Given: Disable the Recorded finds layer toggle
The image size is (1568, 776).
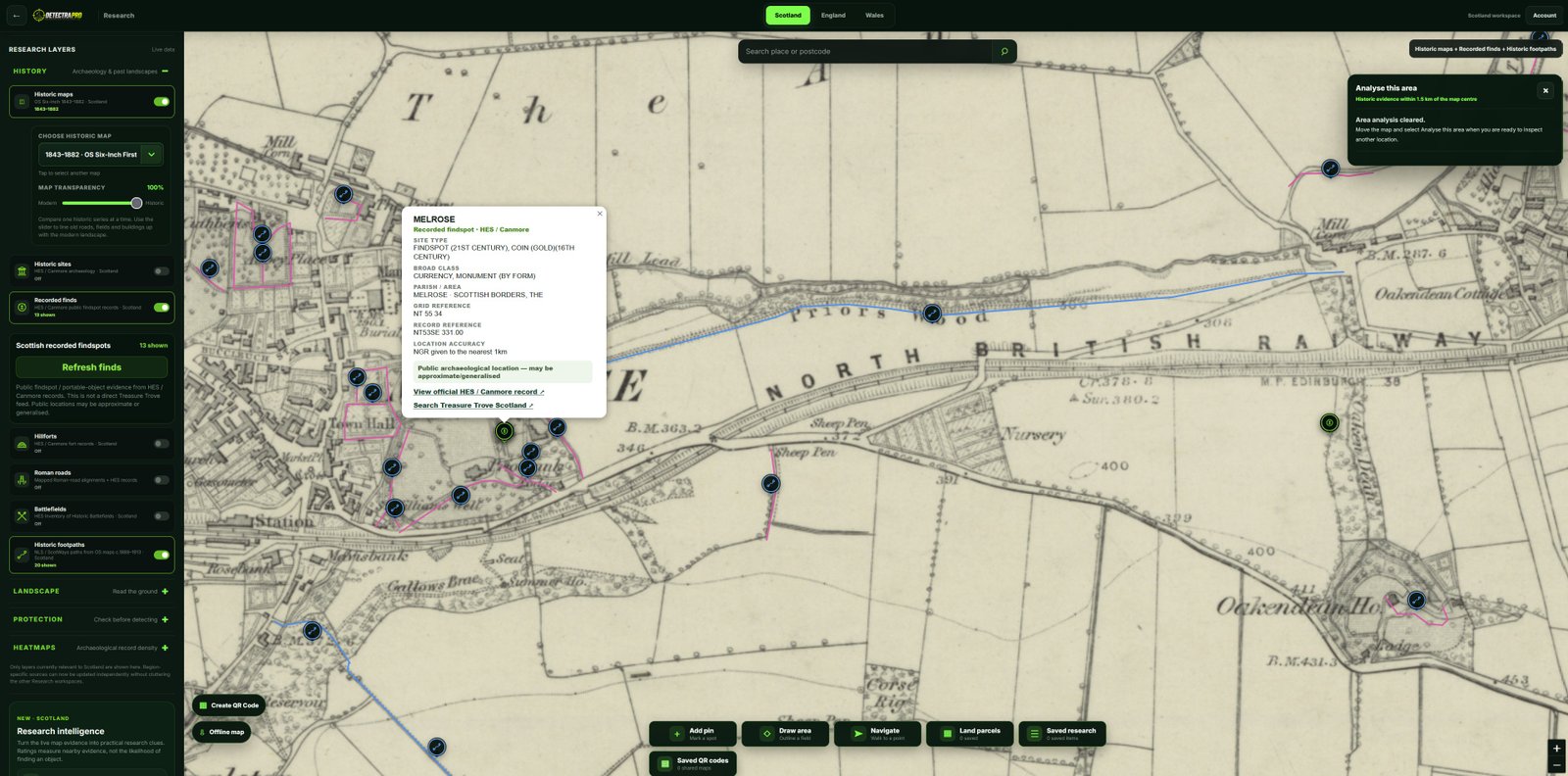Looking at the screenshot, I should [x=162, y=308].
